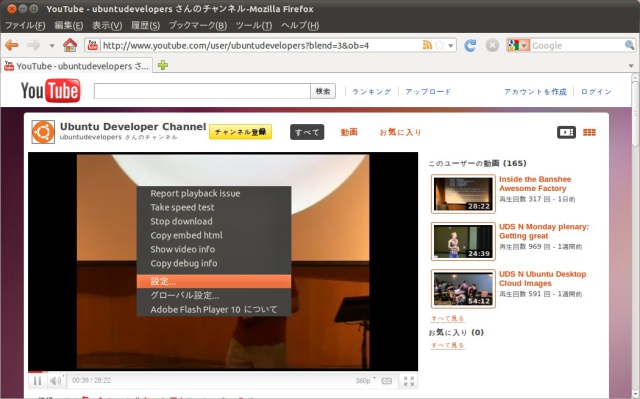Select the すべて channel tab
The height and width of the screenshot is (399, 640).
307,132
